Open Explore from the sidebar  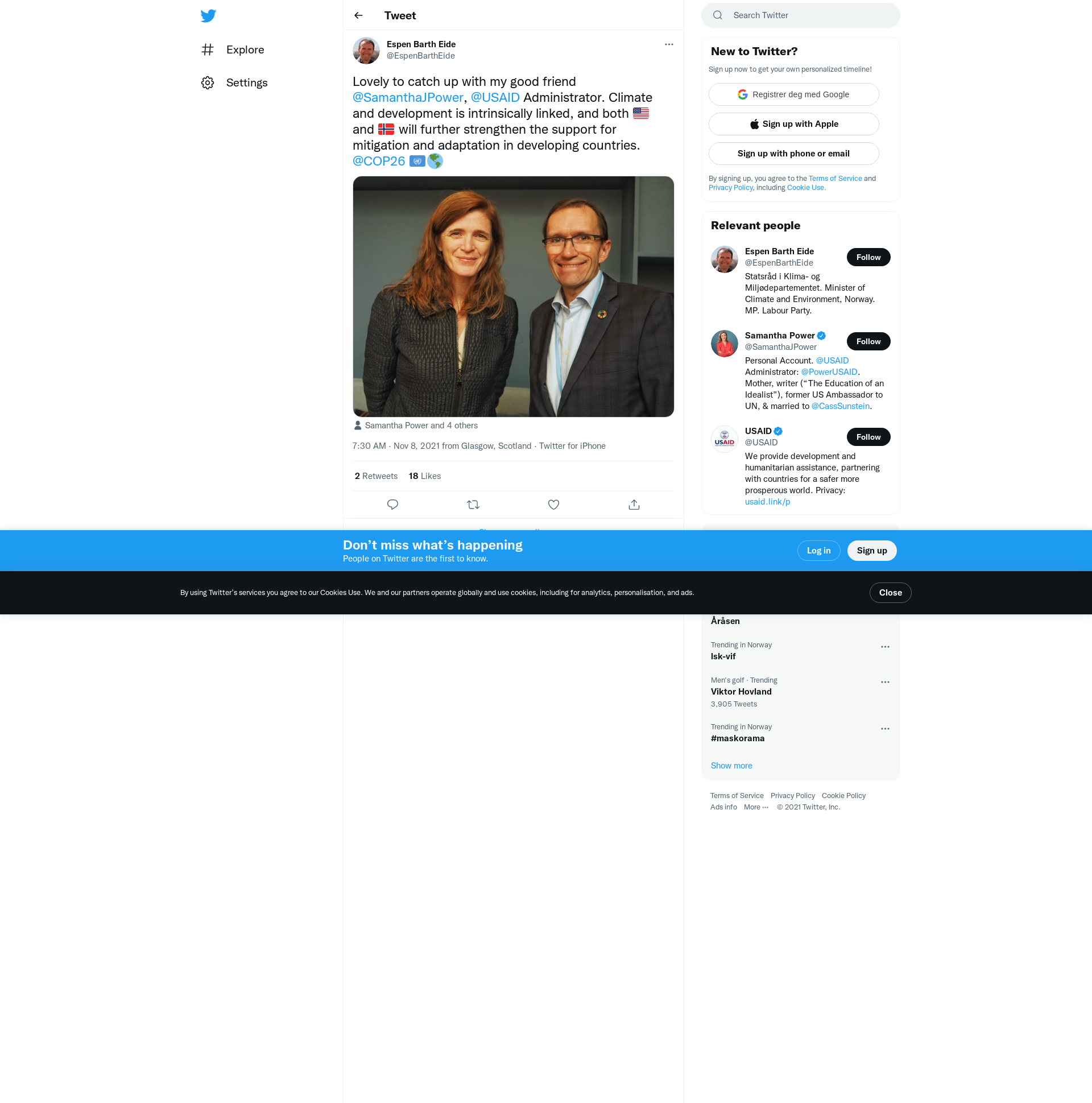[x=232, y=49]
